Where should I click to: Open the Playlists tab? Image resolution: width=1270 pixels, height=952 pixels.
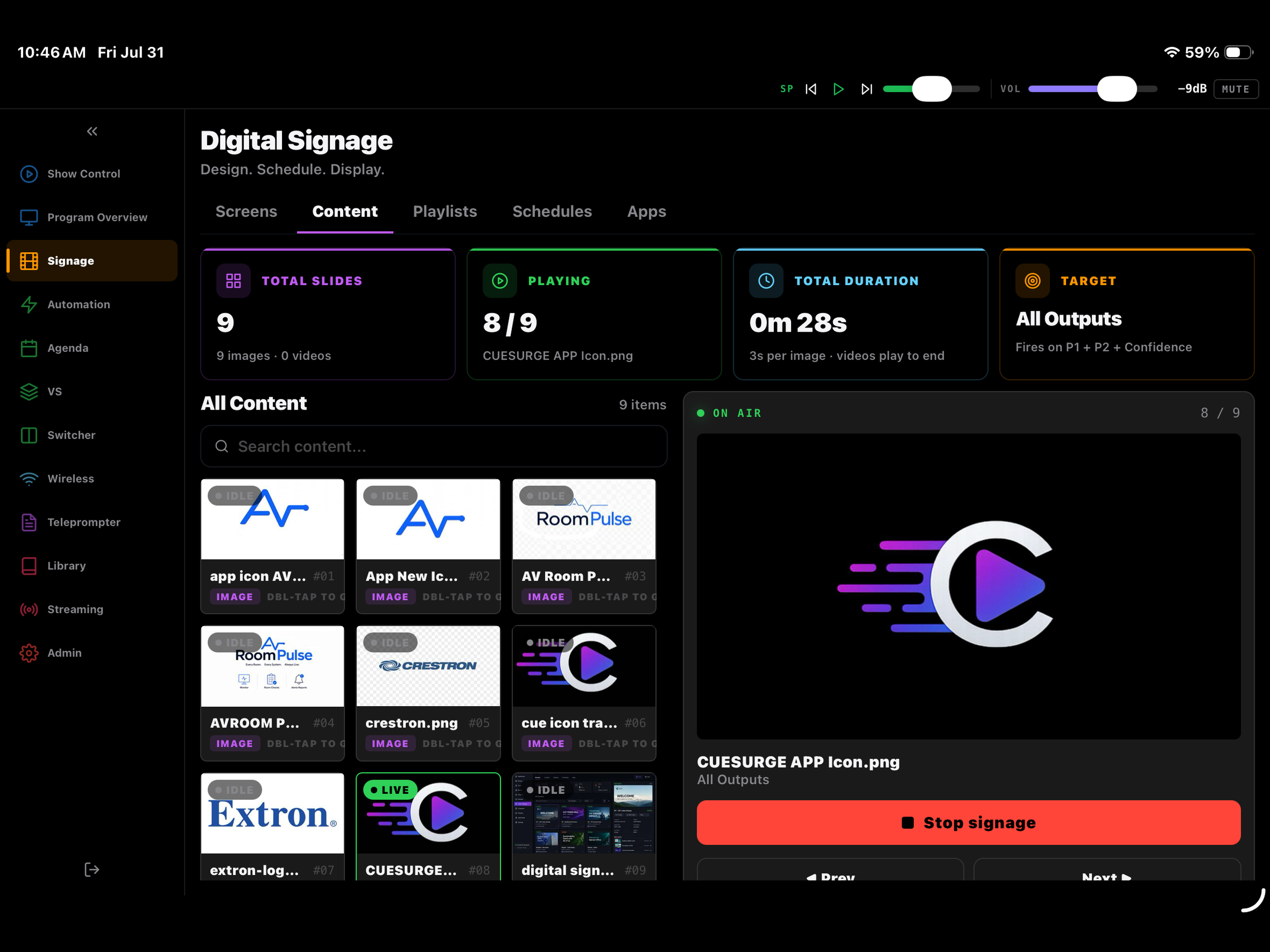tap(445, 212)
